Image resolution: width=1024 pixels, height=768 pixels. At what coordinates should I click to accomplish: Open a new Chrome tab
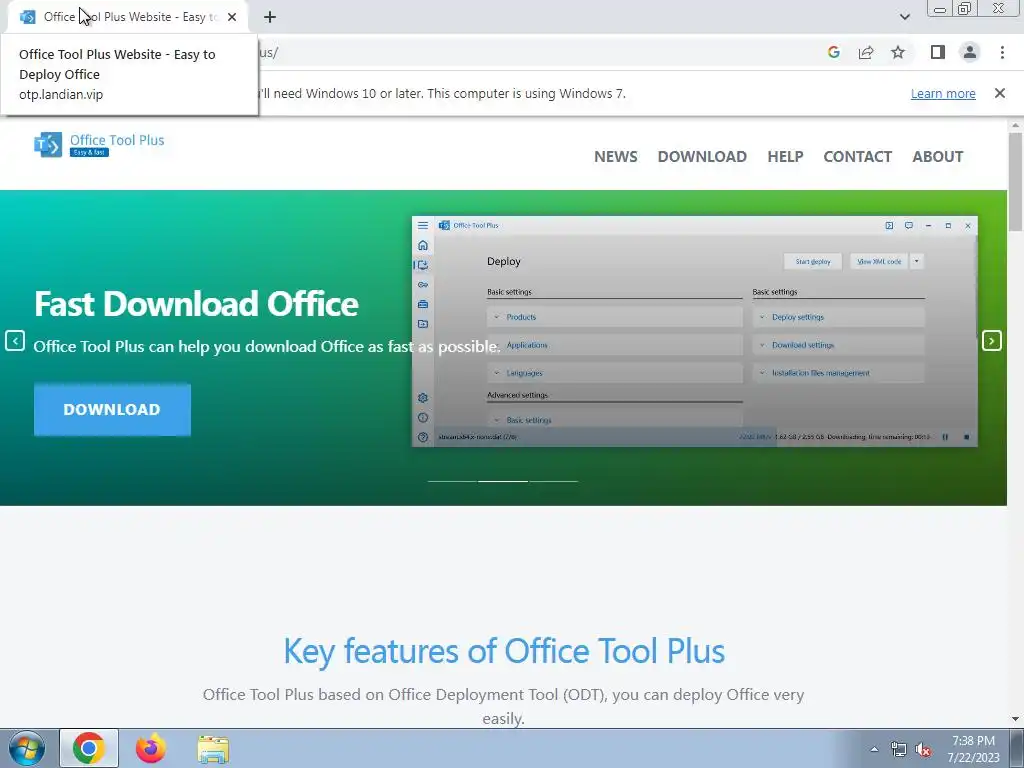[270, 17]
